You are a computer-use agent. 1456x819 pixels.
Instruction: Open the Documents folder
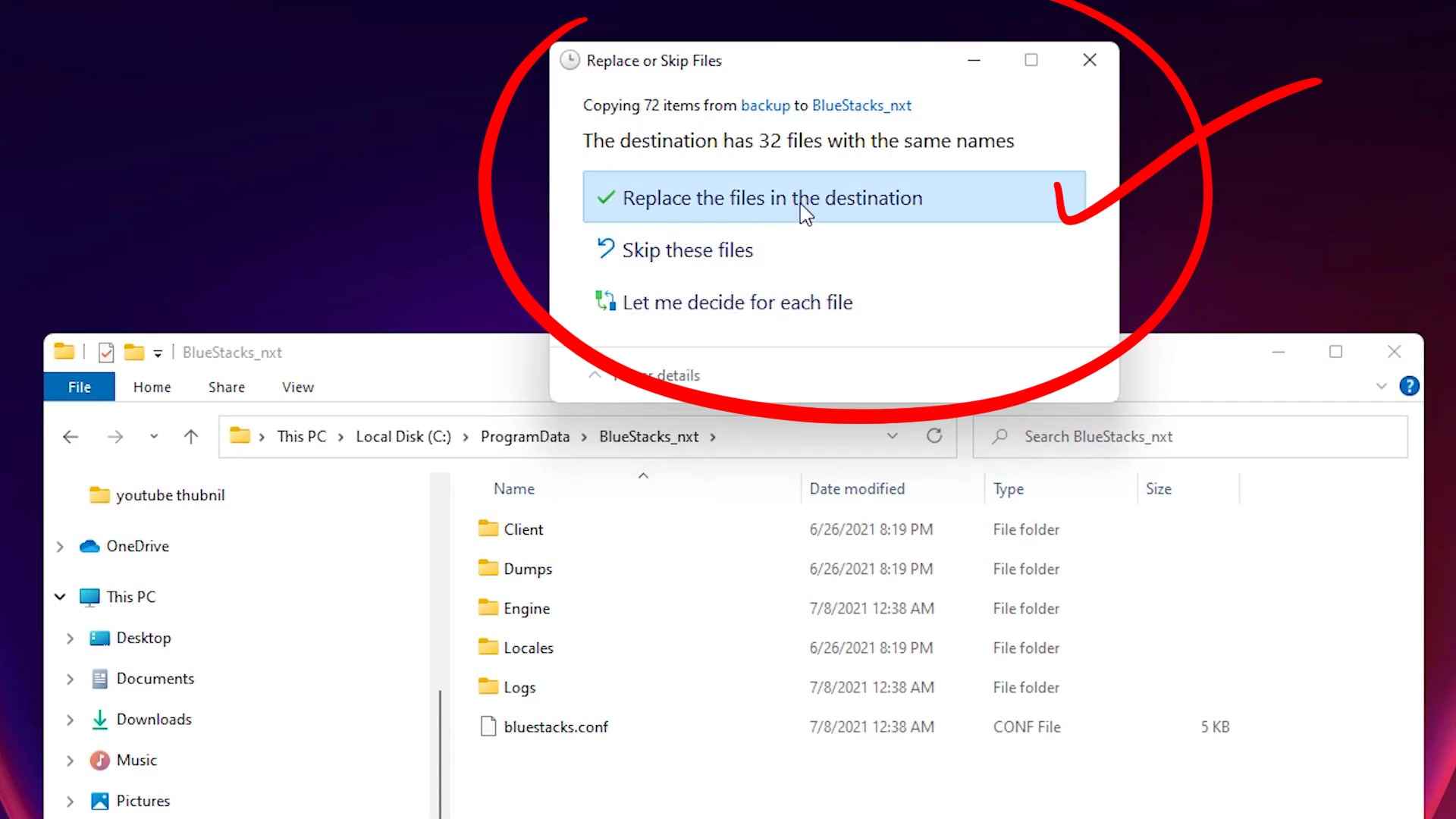coord(155,678)
